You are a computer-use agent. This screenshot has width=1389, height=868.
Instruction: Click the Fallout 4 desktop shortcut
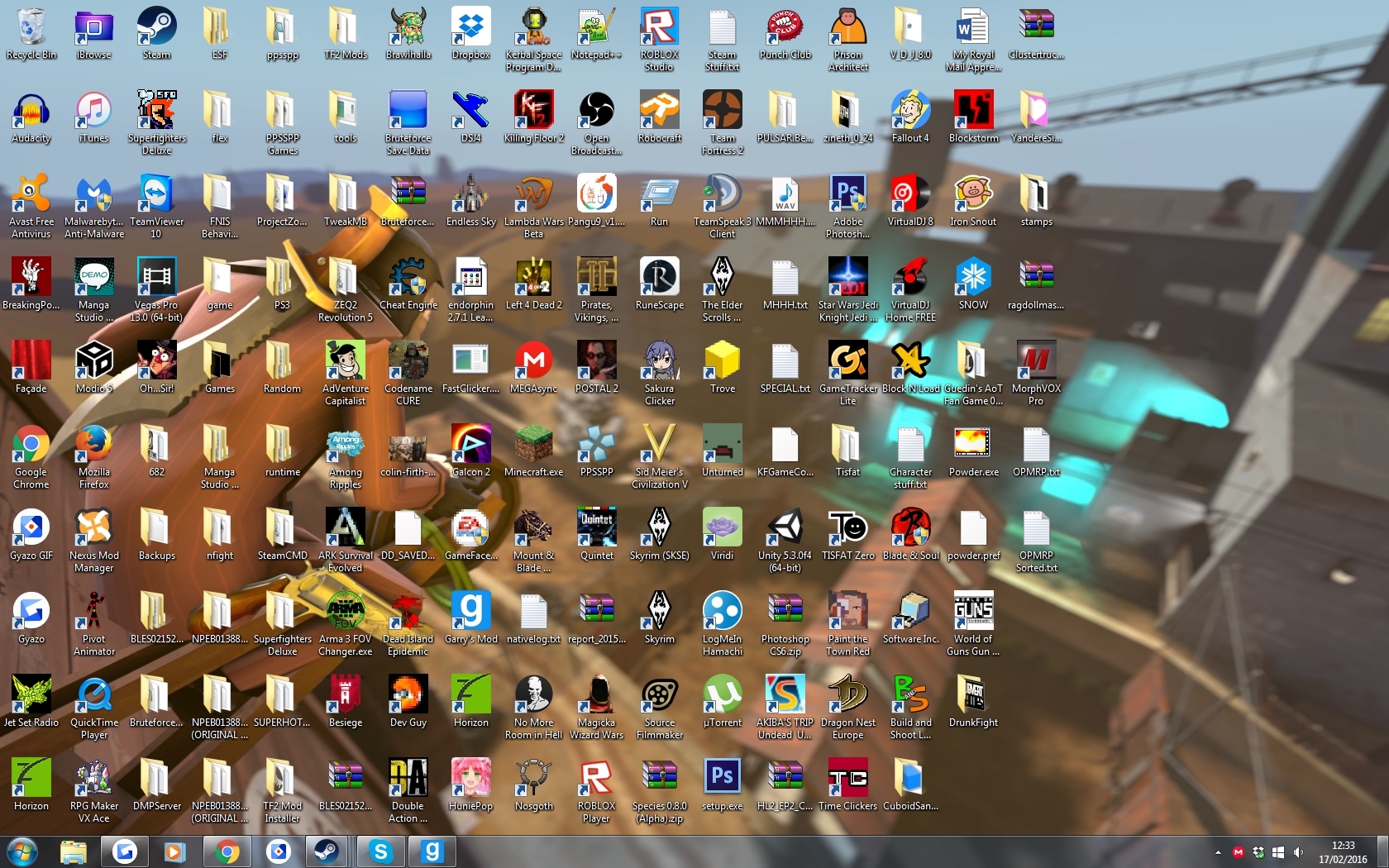pyautogui.click(x=911, y=117)
